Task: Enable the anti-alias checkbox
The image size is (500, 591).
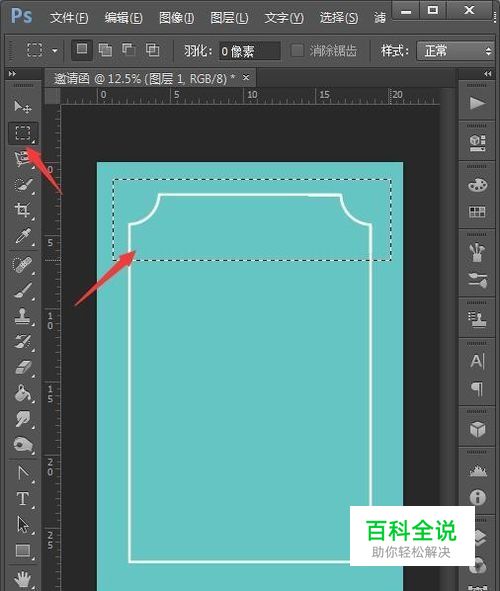Action: (297, 50)
